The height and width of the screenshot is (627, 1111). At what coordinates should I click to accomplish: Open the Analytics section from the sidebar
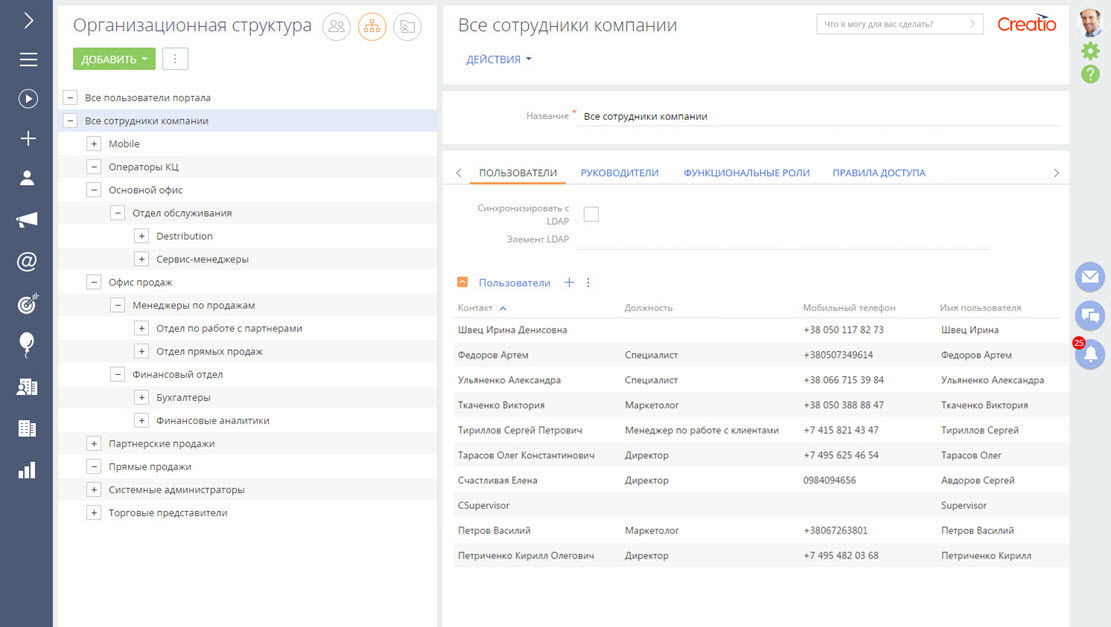tap(27, 470)
